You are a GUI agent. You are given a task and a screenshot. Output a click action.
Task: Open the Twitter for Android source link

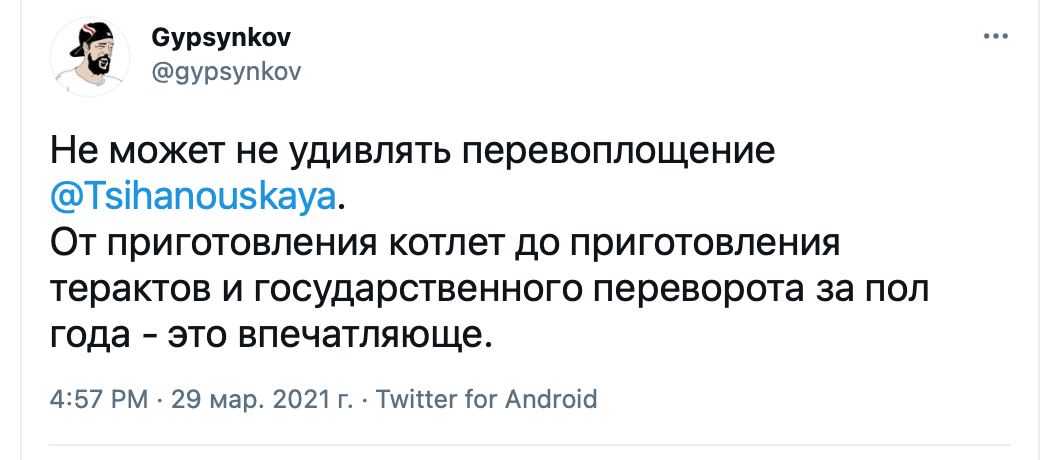[485, 400]
